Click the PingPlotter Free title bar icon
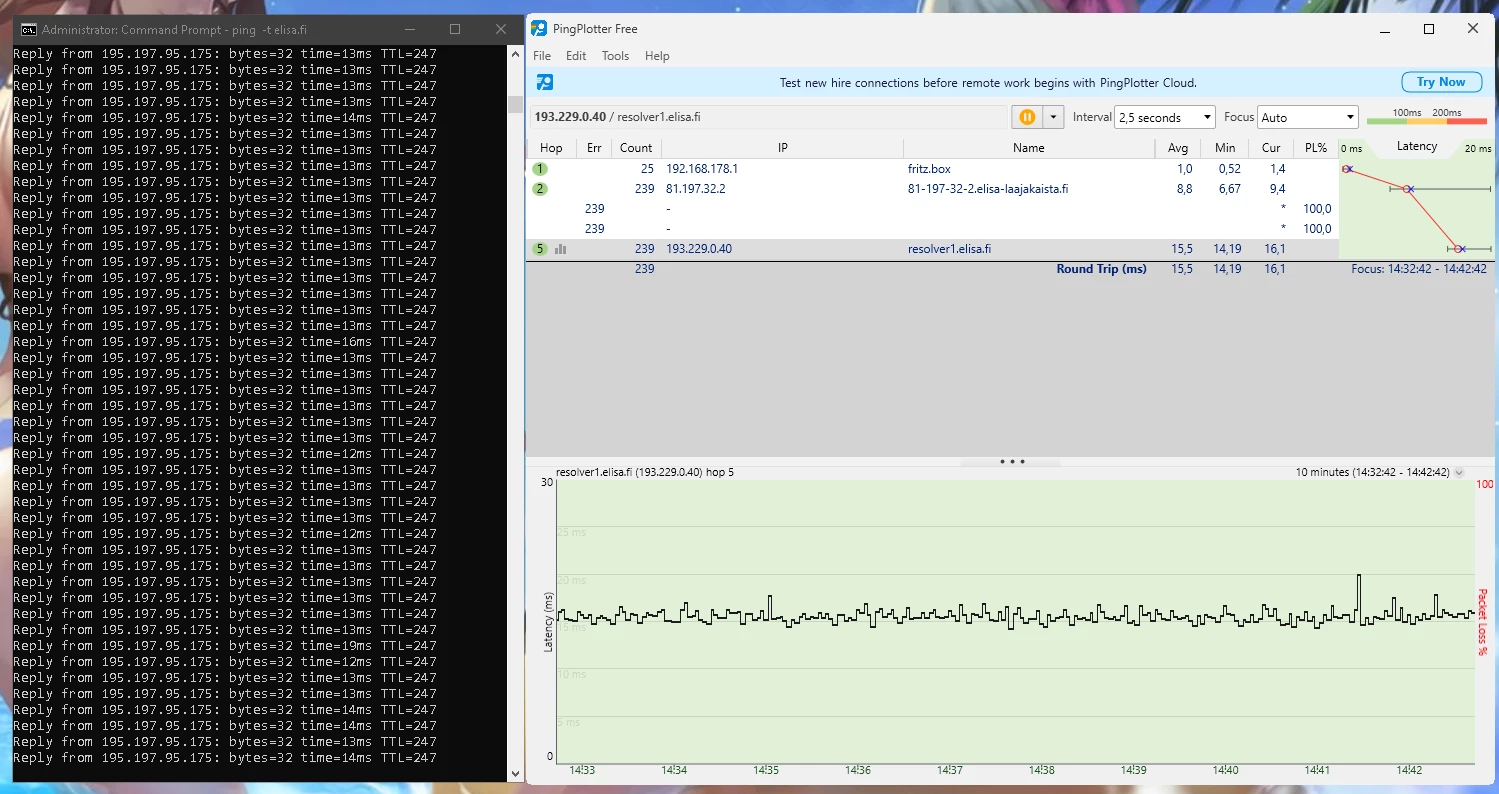 [539, 29]
